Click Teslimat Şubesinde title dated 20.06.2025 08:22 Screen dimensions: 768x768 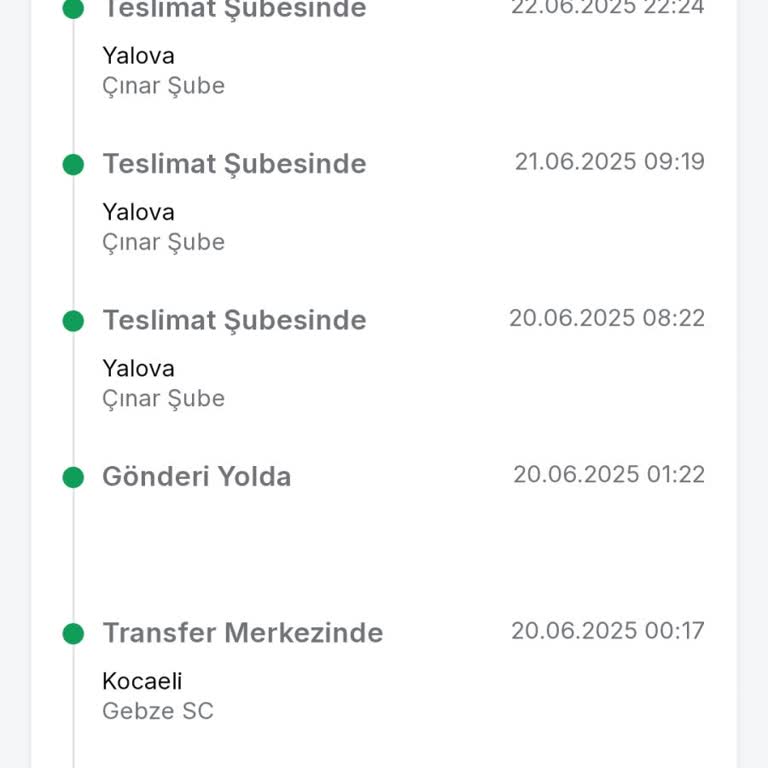click(x=234, y=321)
